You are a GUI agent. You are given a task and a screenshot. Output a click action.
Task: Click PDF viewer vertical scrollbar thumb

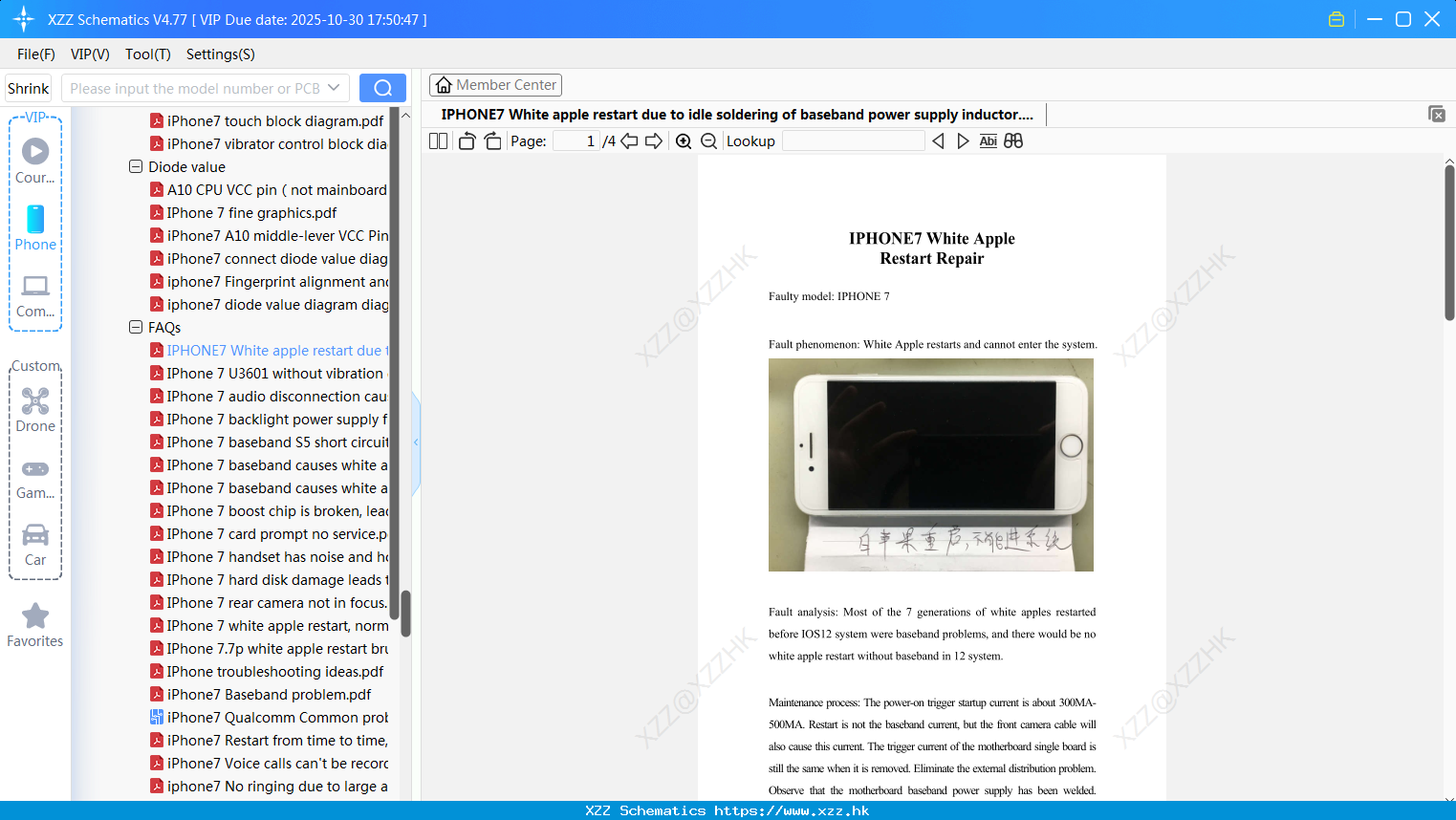[1449, 243]
